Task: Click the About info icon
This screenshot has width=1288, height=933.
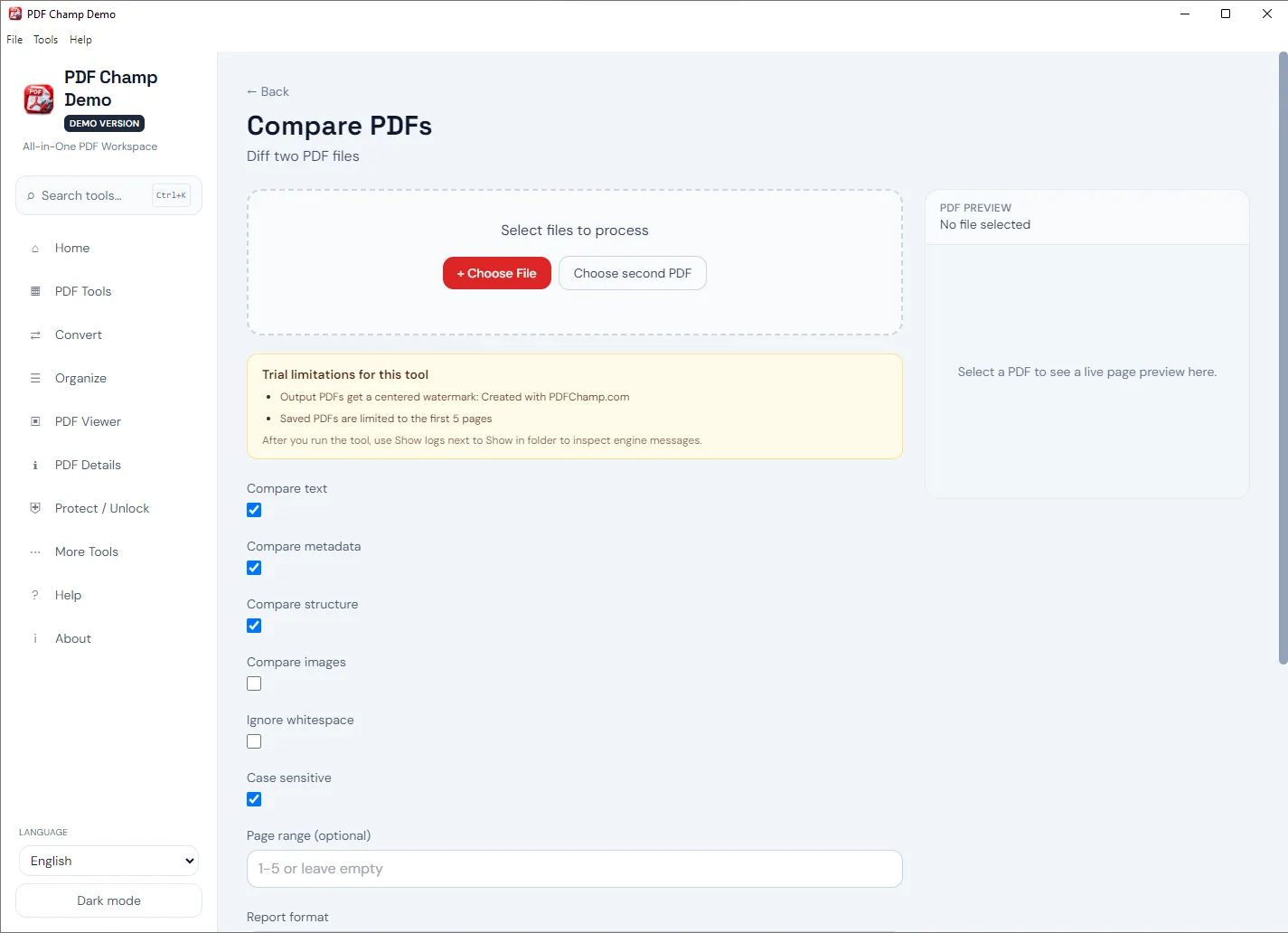Action: 35,638
